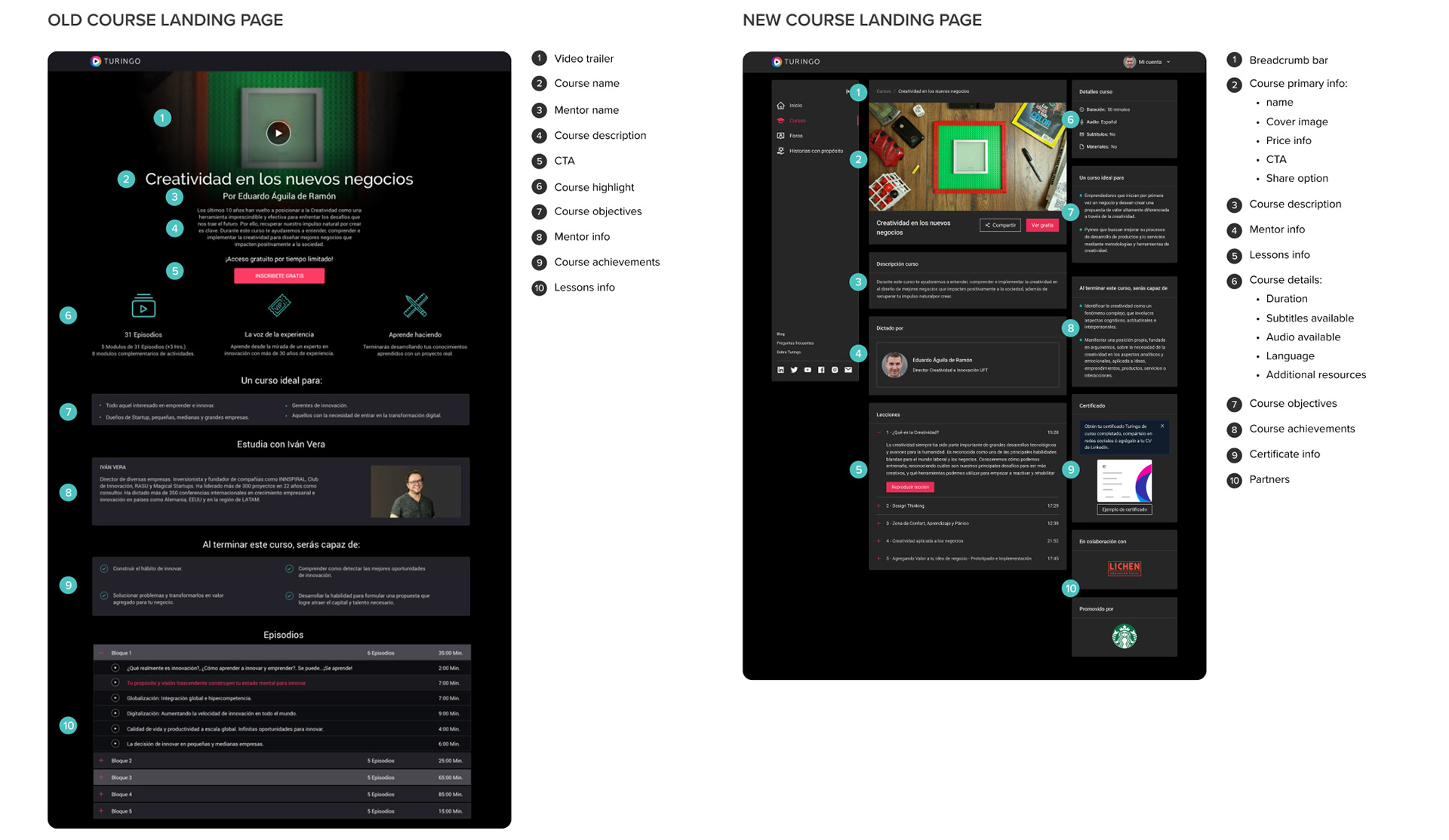
Task: Expand Bloque 2 episodes
Action: (x=102, y=761)
